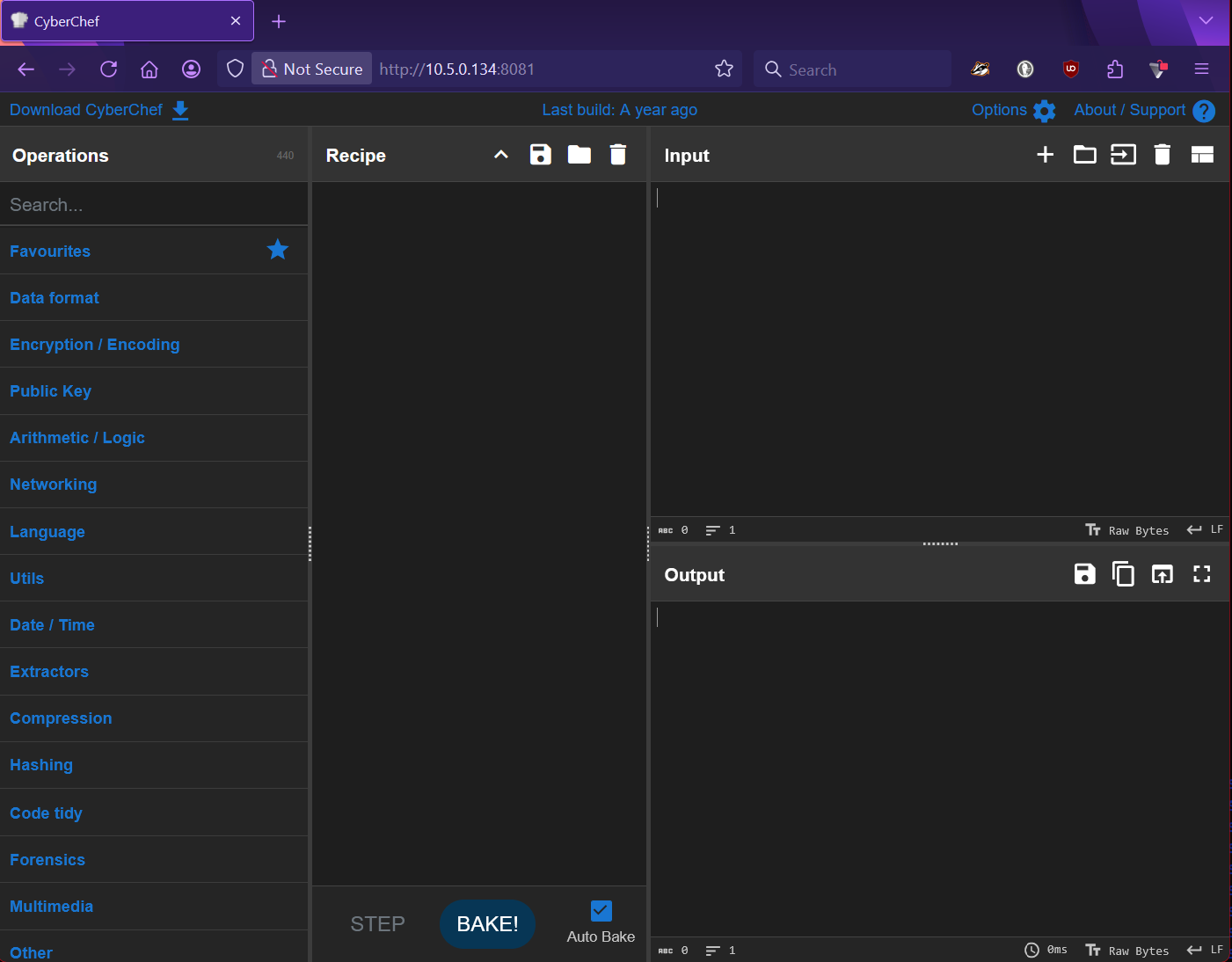Open input Raw Bytes encoding selector
The image size is (1232, 962).
[1127, 530]
